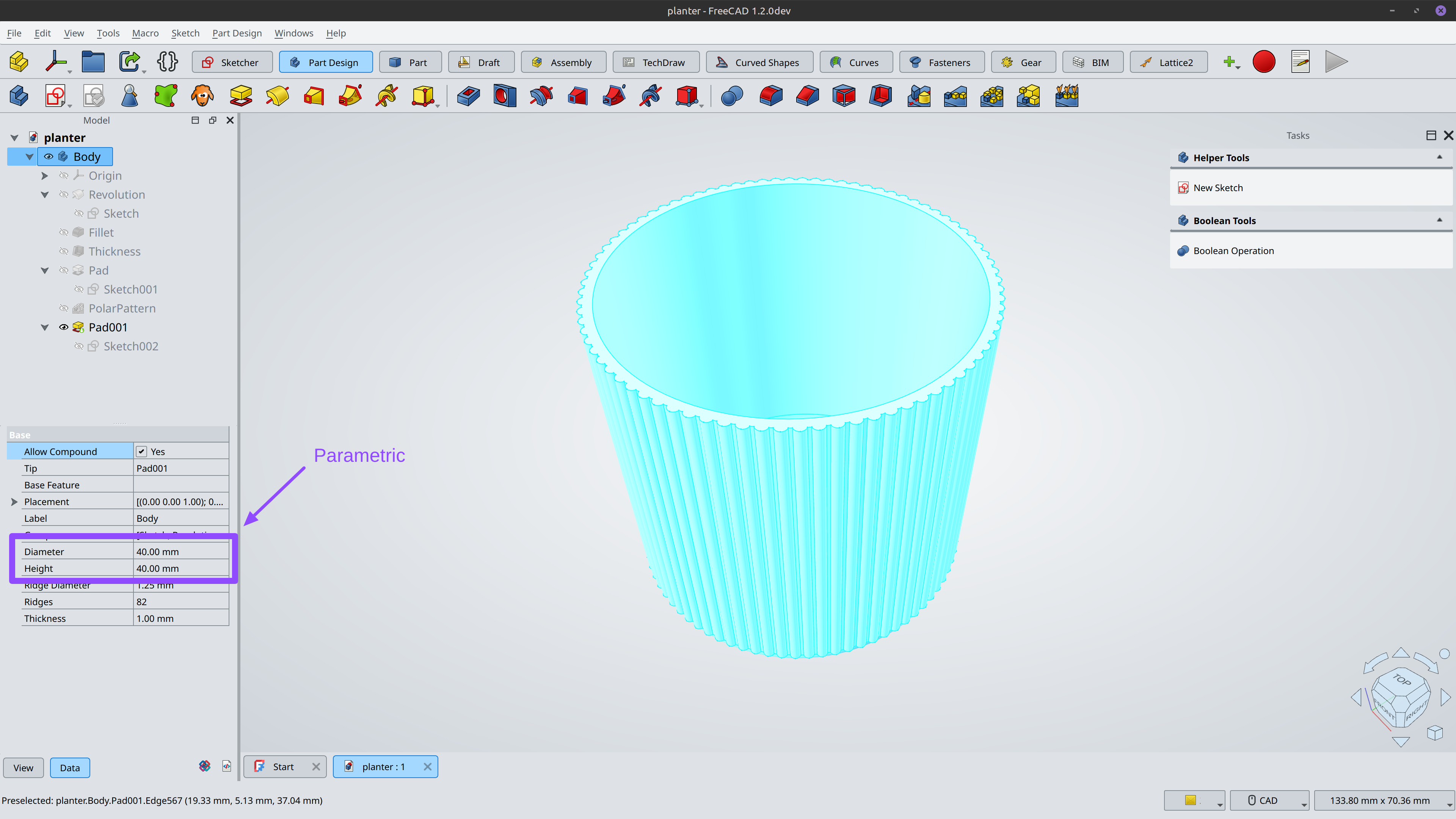Toggle visibility eye of Body
Viewport: 1456px width, 819px height.
point(49,157)
